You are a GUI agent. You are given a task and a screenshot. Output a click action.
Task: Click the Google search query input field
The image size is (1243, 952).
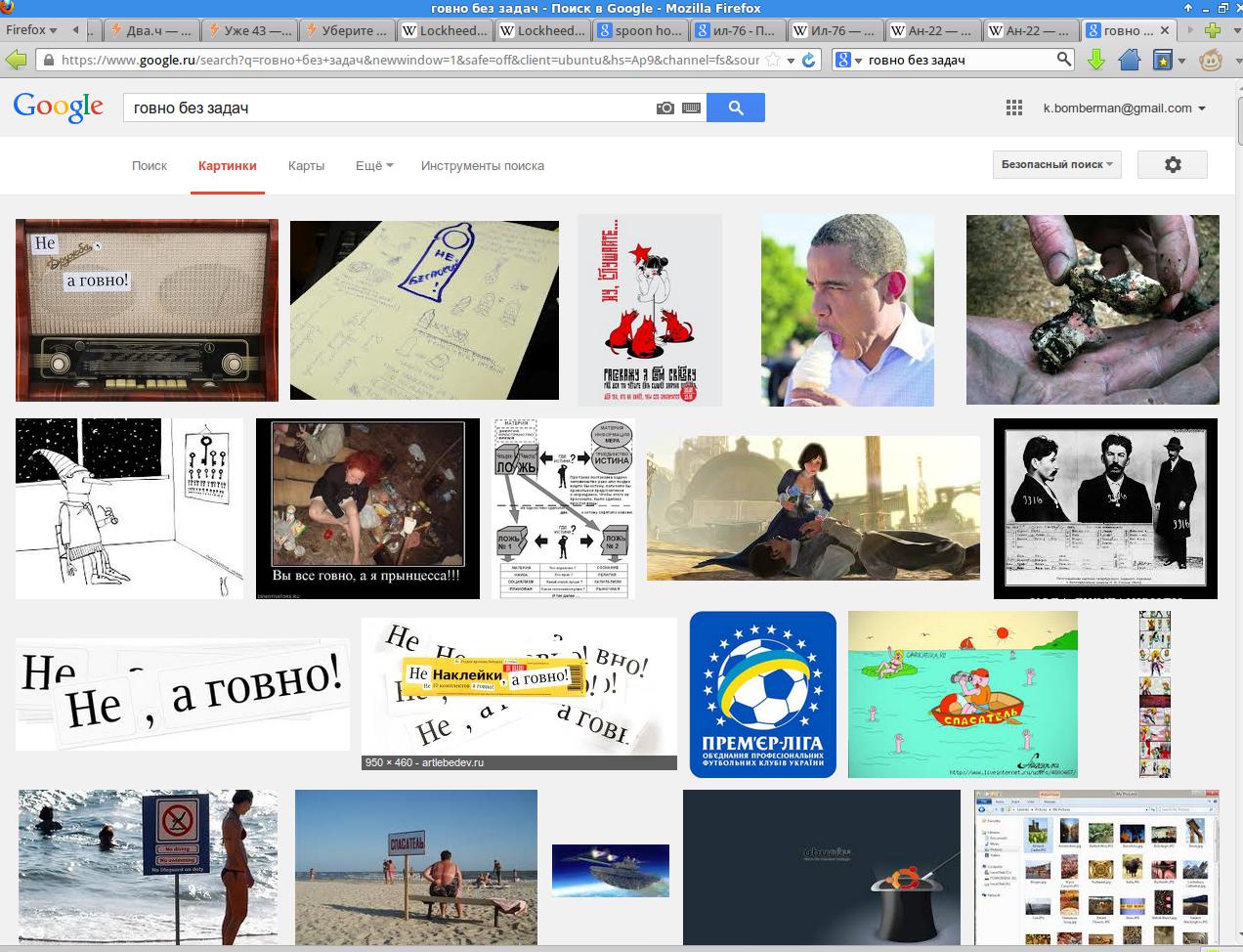[391, 108]
